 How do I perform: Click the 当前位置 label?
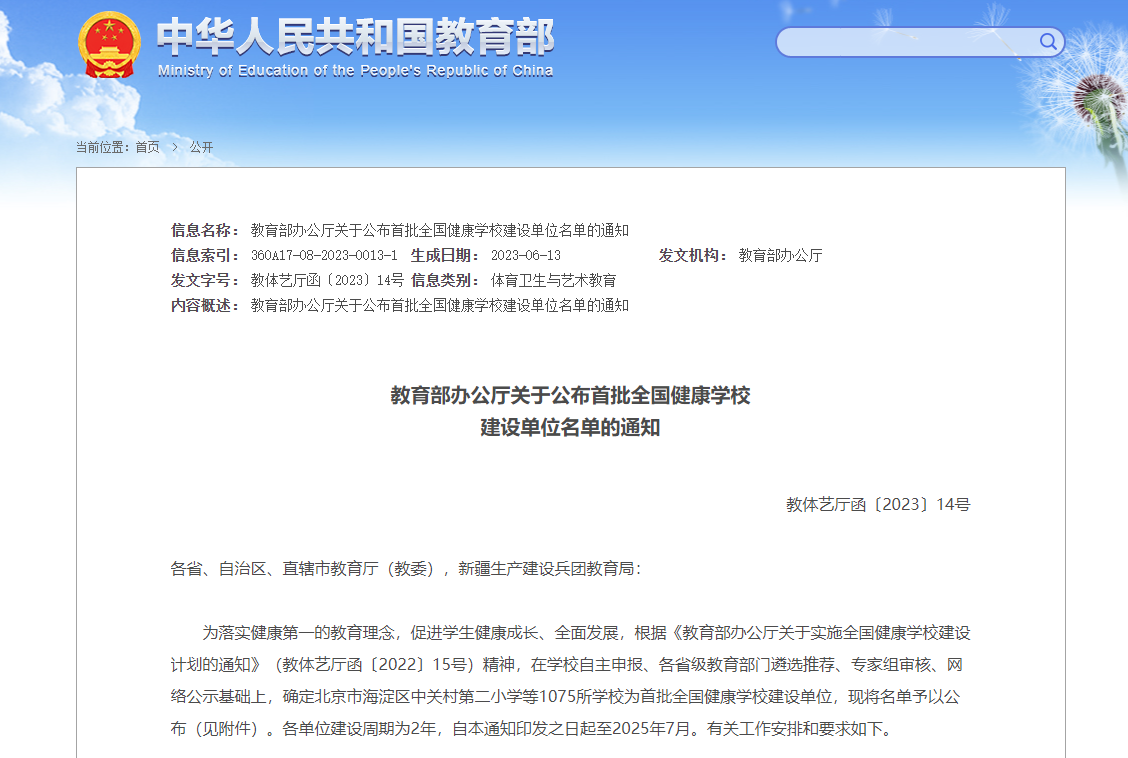pos(102,147)
